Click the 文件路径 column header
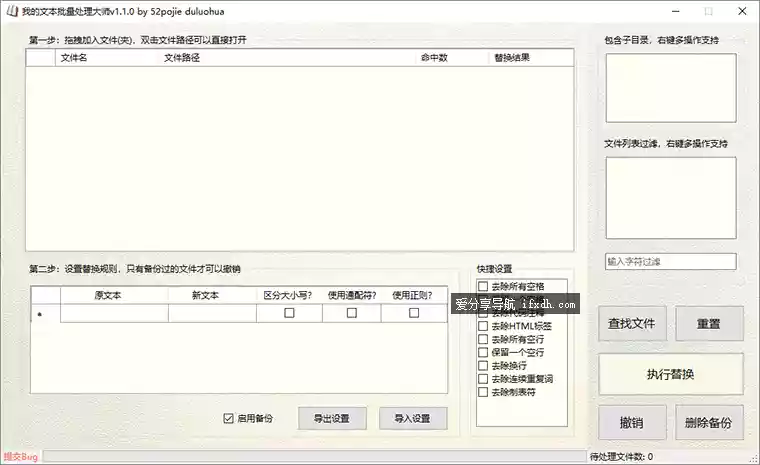The height and width of the screenshot is (465, 760). (287, 58)
